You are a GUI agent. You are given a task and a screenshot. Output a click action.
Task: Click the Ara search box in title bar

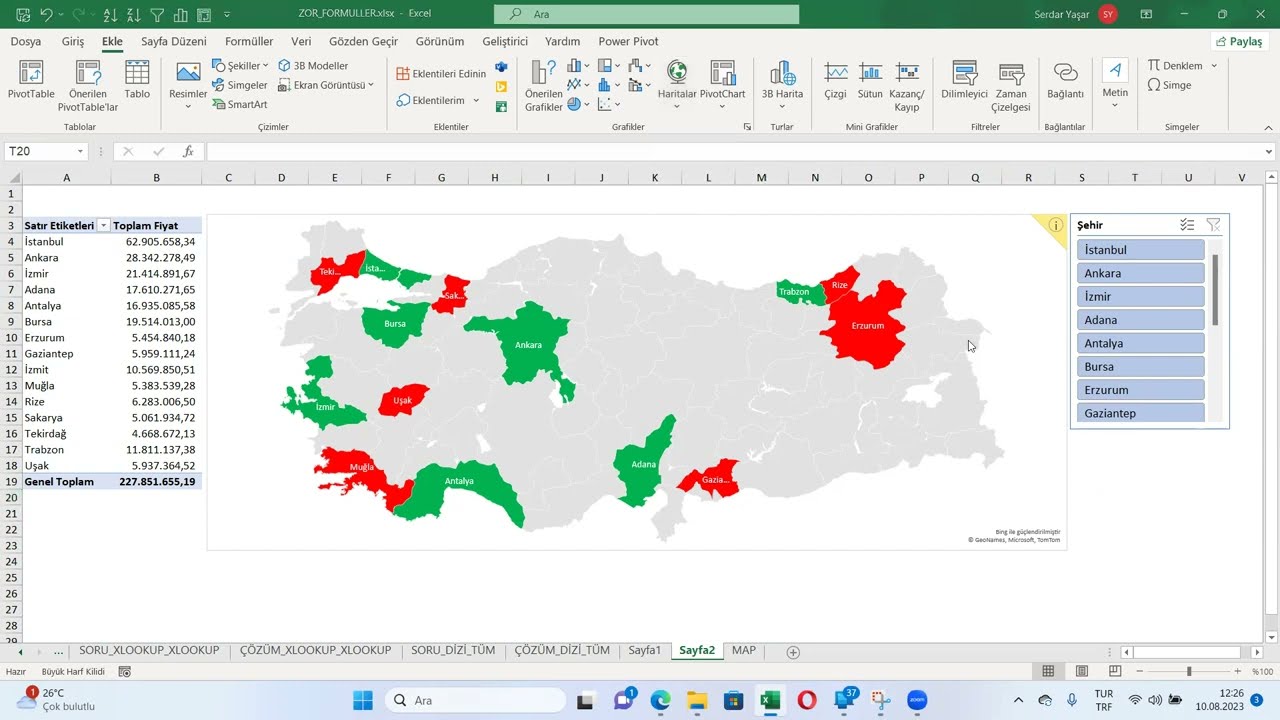[646, 14]
